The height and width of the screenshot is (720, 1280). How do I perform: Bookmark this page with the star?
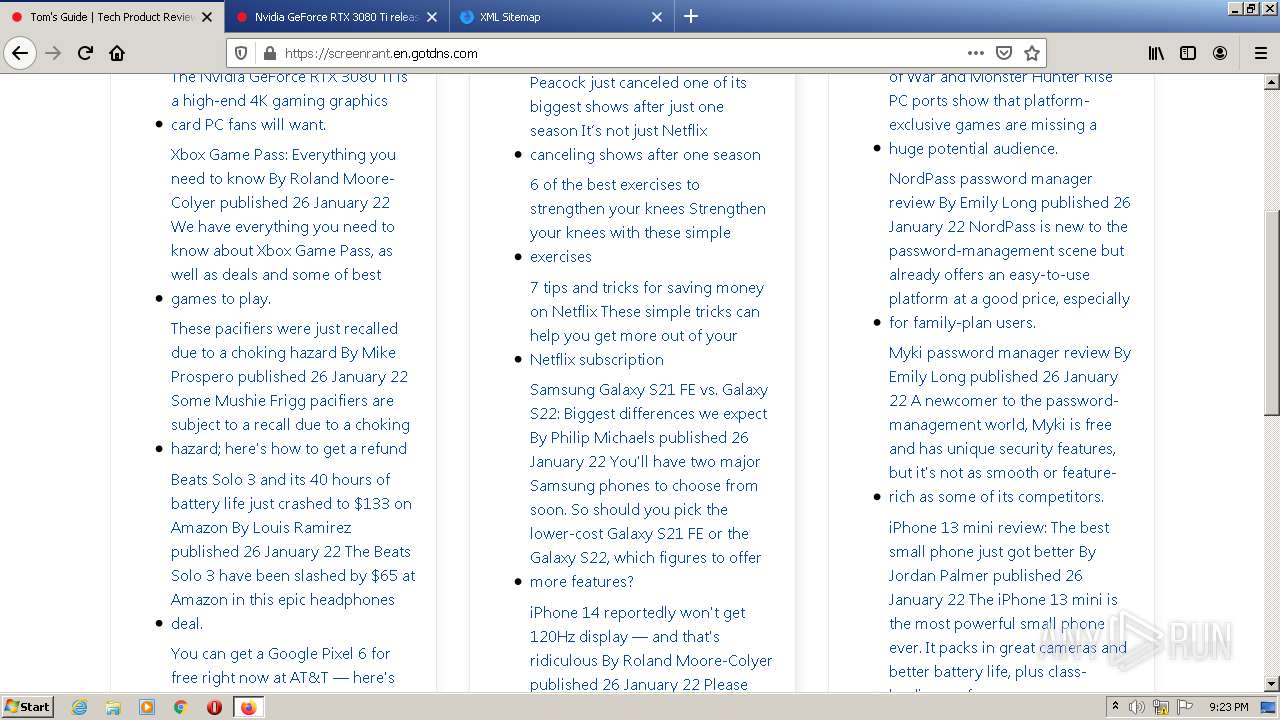[x=1032, y=53]
